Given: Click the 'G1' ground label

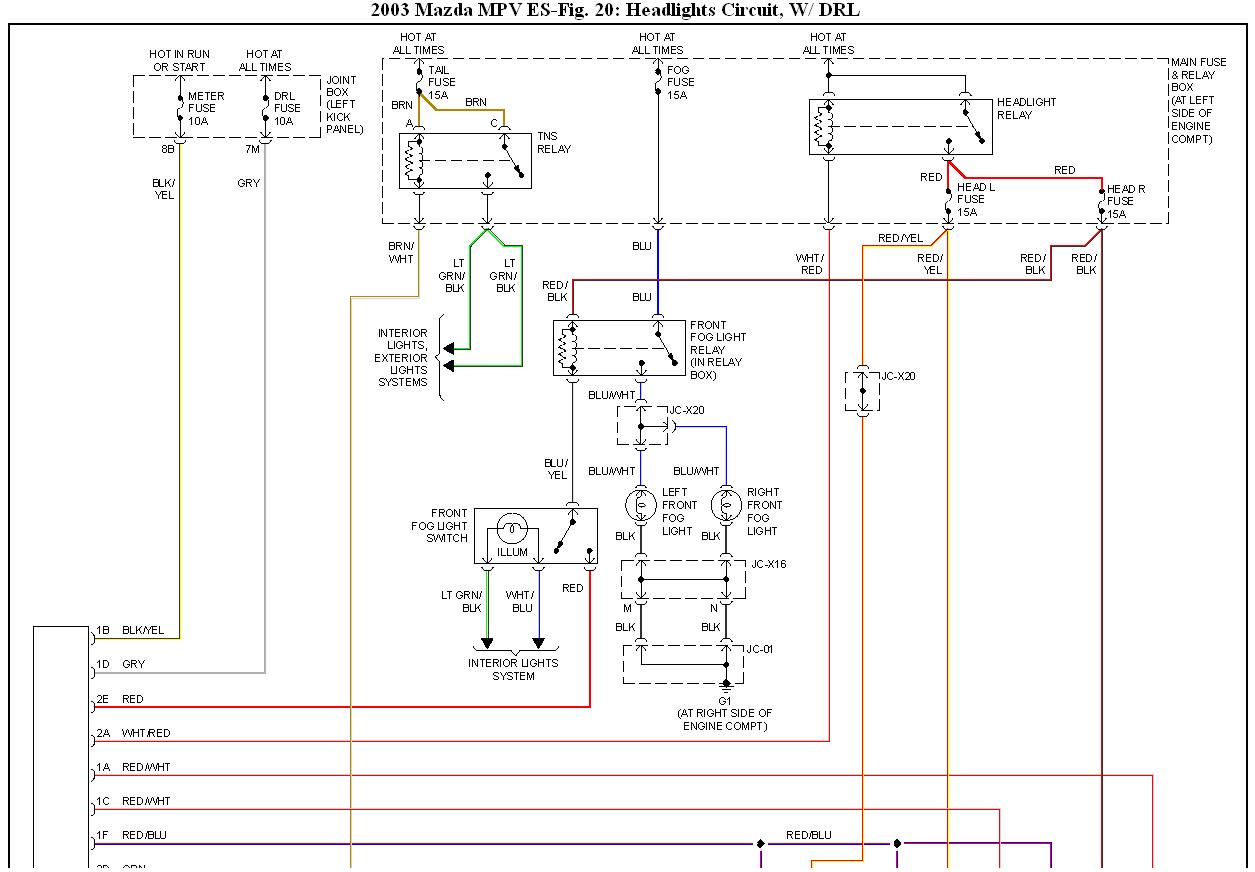Looking at the screenshot, I should (x=726, y=701).
